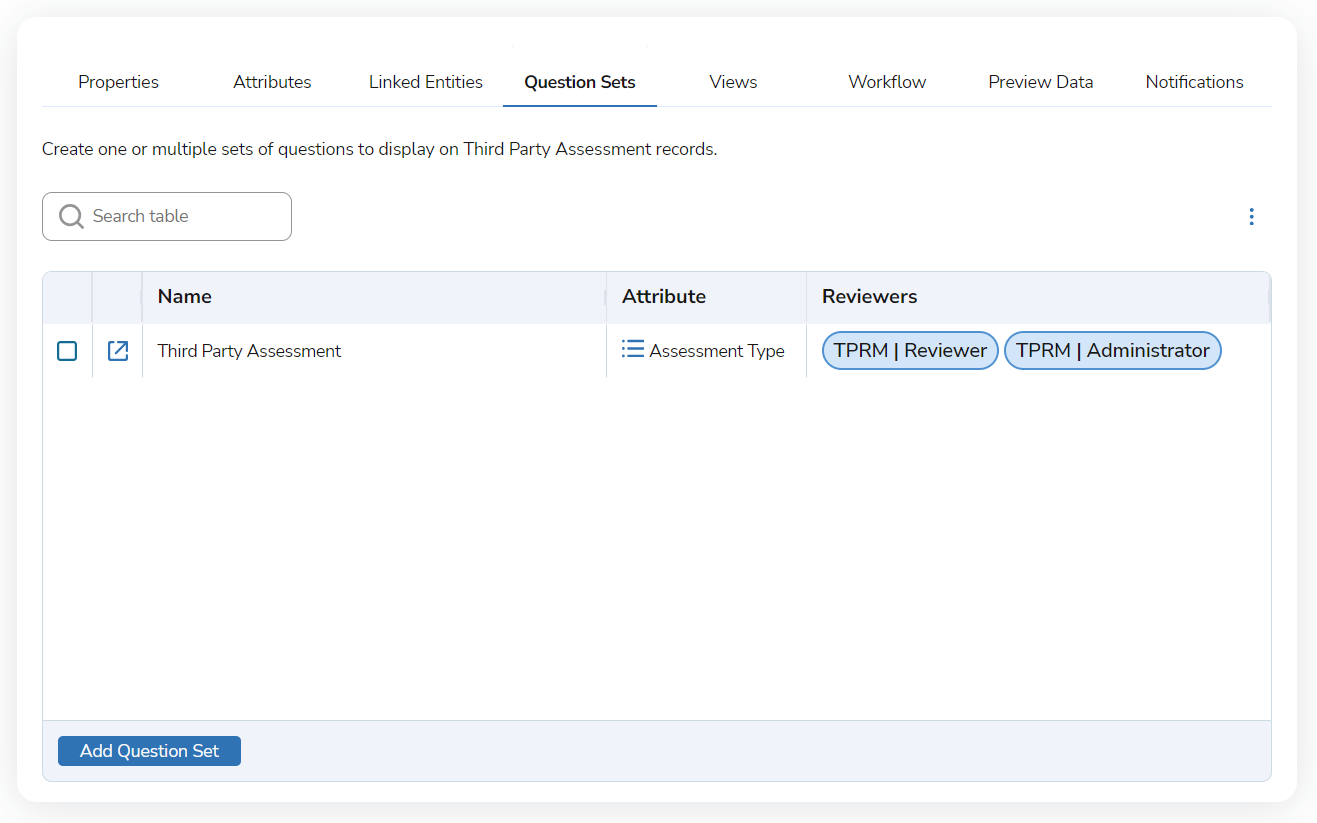
Task: Select the Question Sets tab
Action: point(580,82)
